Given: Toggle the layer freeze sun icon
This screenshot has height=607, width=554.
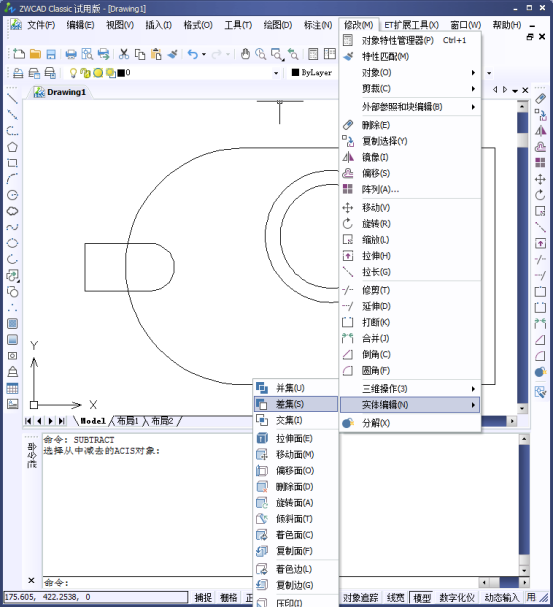Looking at the screenshot, I should coord(98,72).
